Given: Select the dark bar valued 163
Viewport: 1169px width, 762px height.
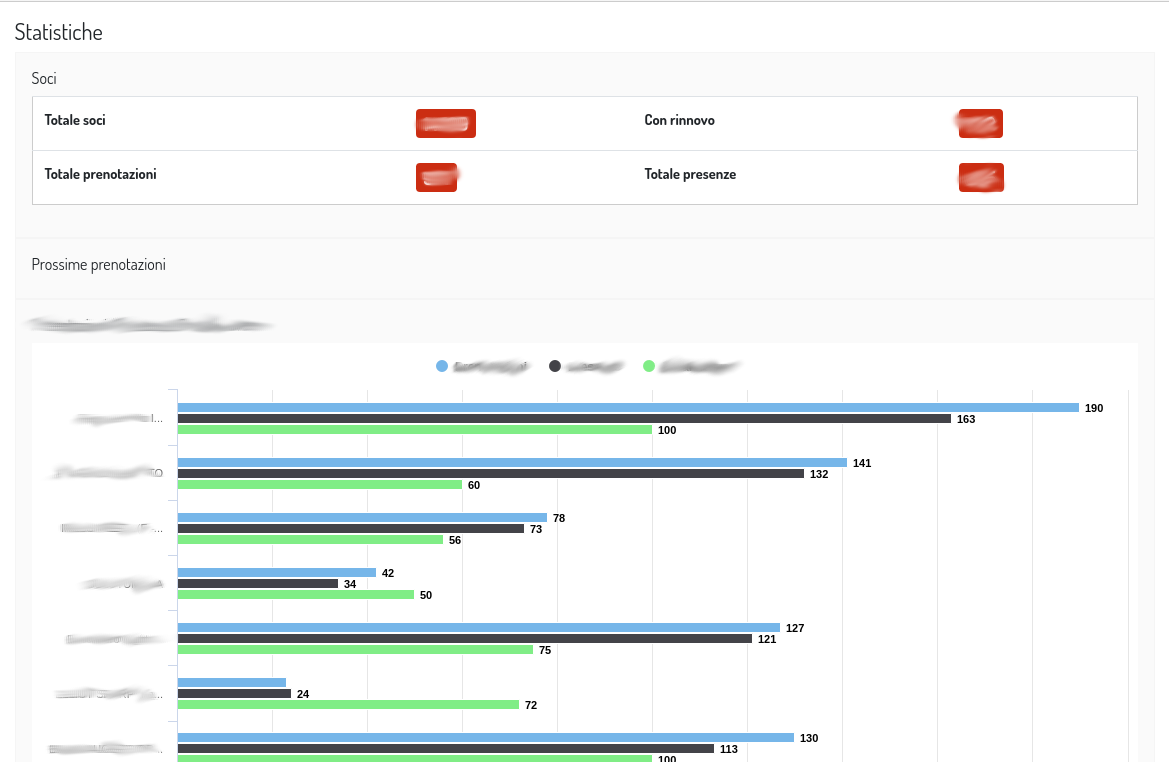Looking at the screenshot, I should tap(564, 419).
